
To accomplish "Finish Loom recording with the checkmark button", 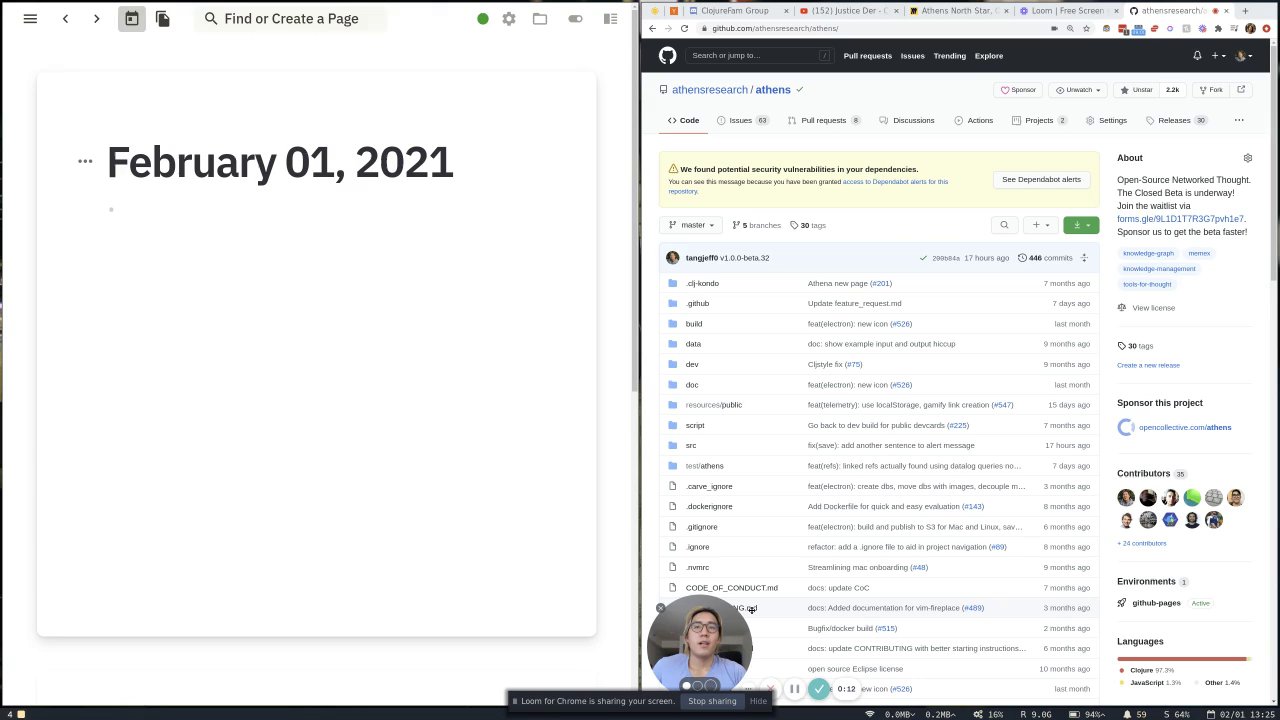I will coord(819,688).
